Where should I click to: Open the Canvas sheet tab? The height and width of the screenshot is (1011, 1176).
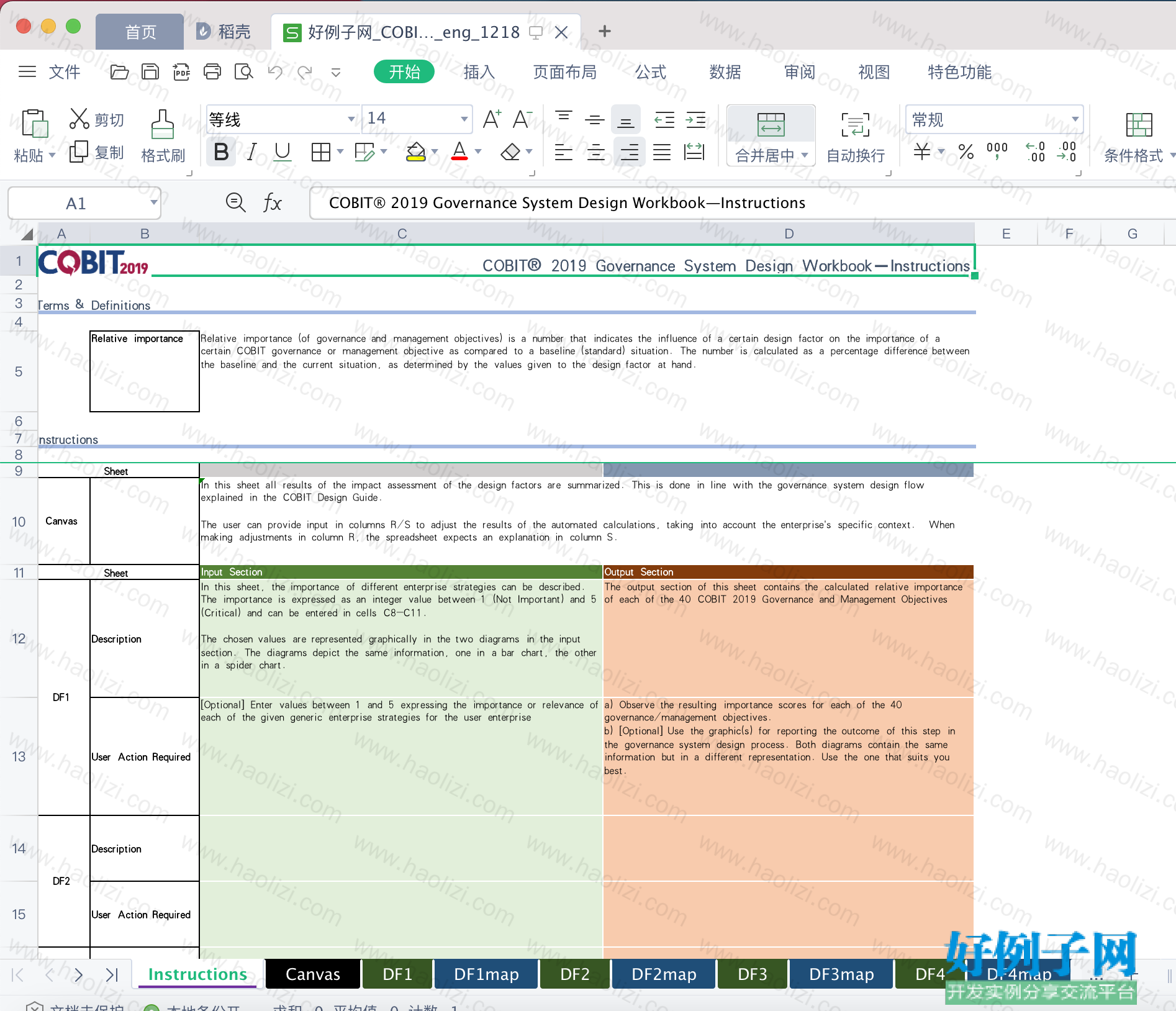(313, 974)
